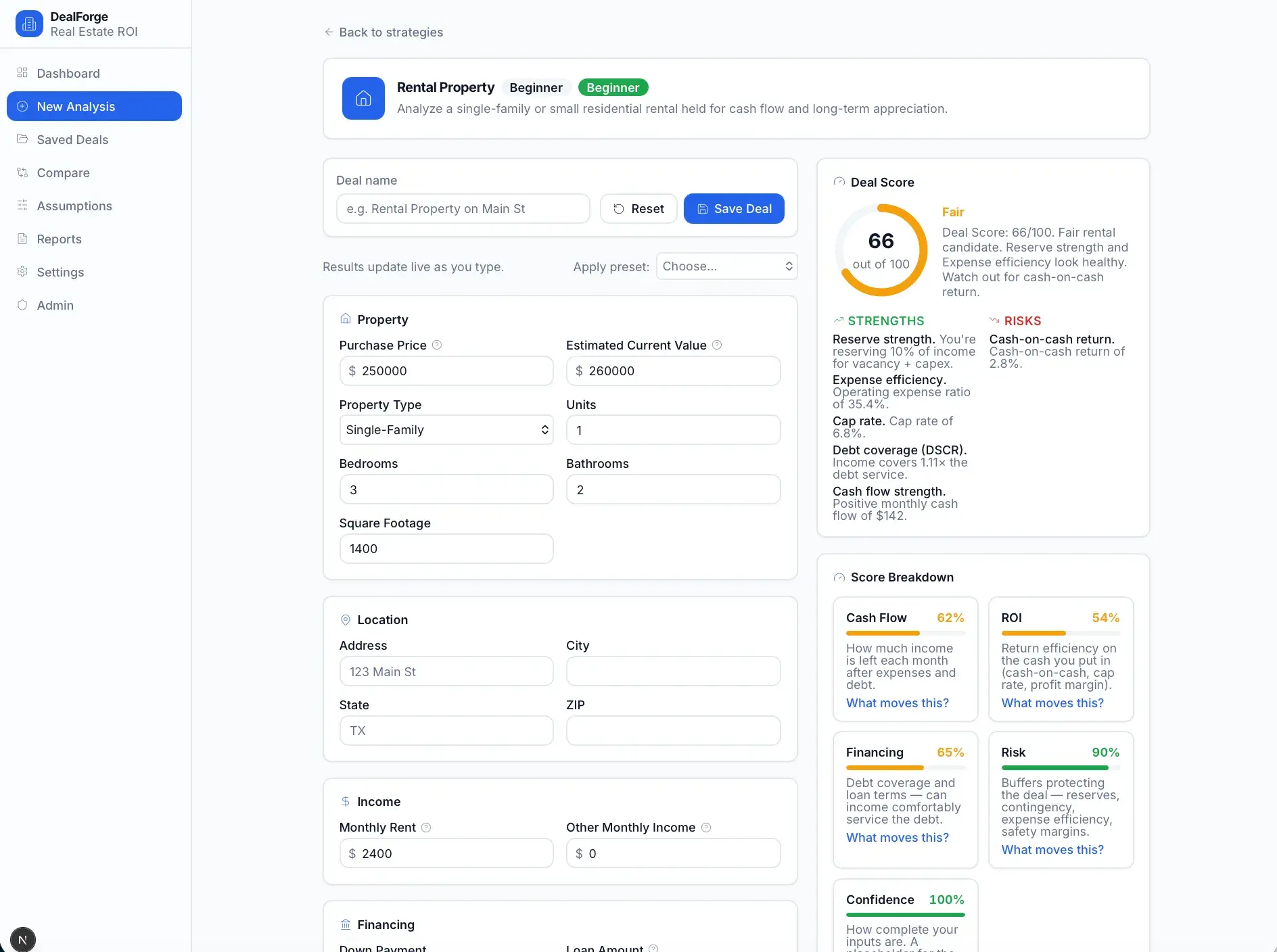
Task: Click the Estimated Current Value field
Action: coord(673,371)
